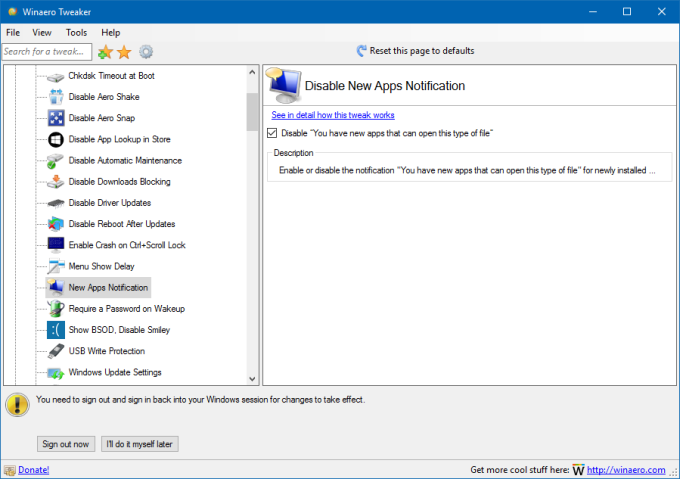Screen dimensions: 680x479
Task: Select Windows Update Settings tweak
Action: coord(115,372)
